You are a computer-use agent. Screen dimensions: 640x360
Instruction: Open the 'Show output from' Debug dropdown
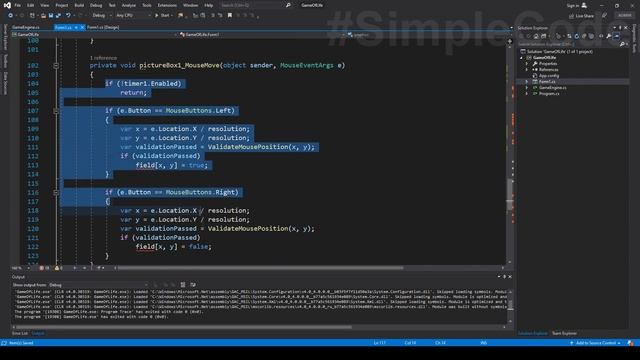click(98, 285)
